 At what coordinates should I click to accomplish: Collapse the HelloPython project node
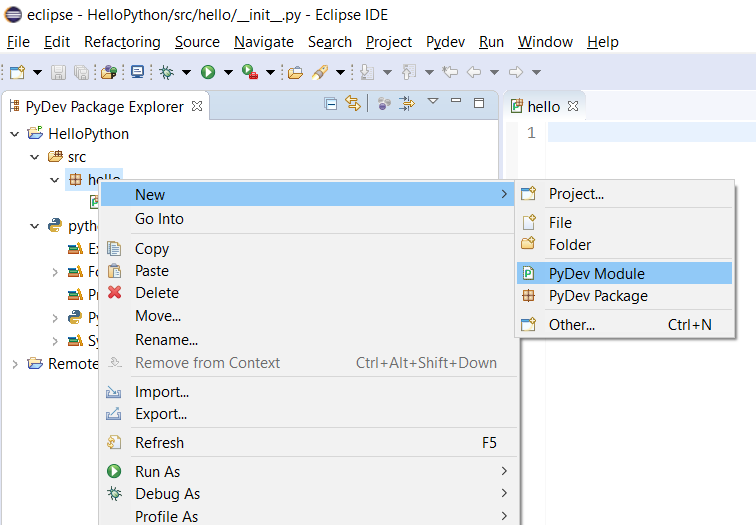(14, 134)
